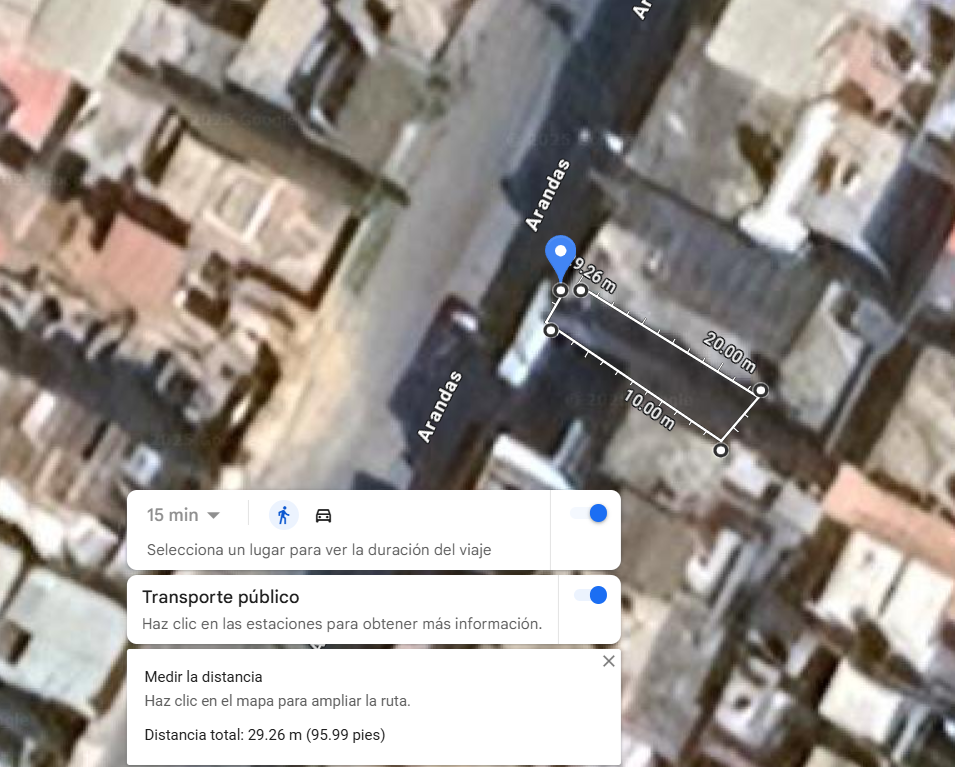955x767 pixels.
Task: Toggle the travel time switch off
Action: [589, 513]
